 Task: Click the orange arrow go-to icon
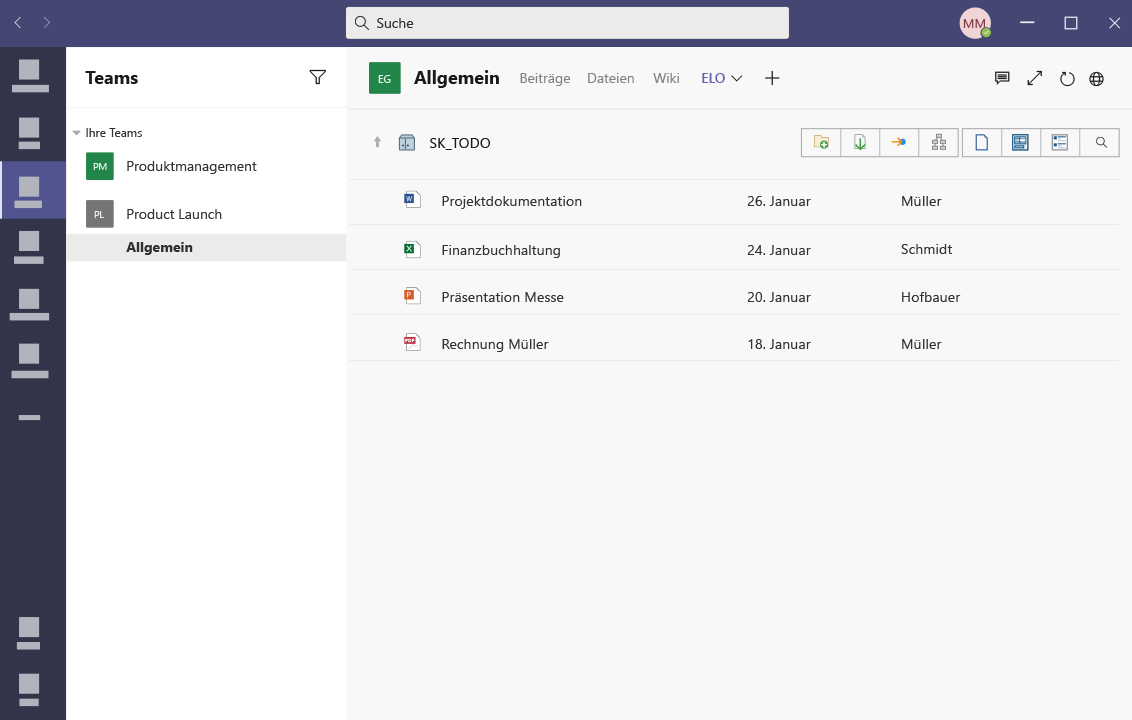899,142
